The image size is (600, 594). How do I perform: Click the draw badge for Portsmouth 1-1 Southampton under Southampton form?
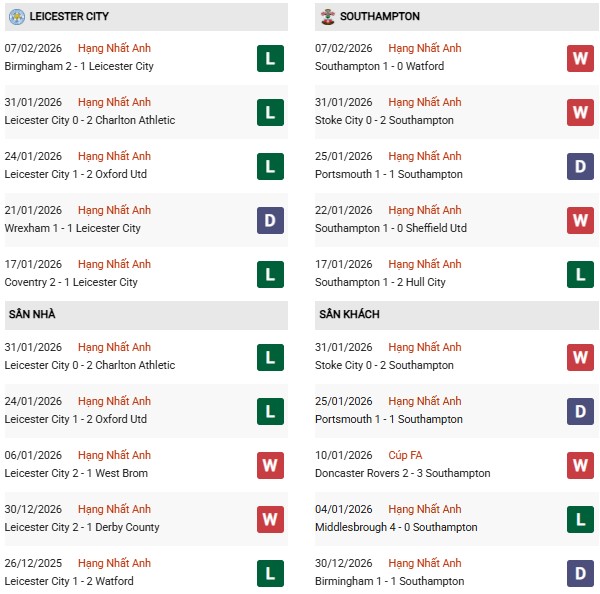click(580, 166)
